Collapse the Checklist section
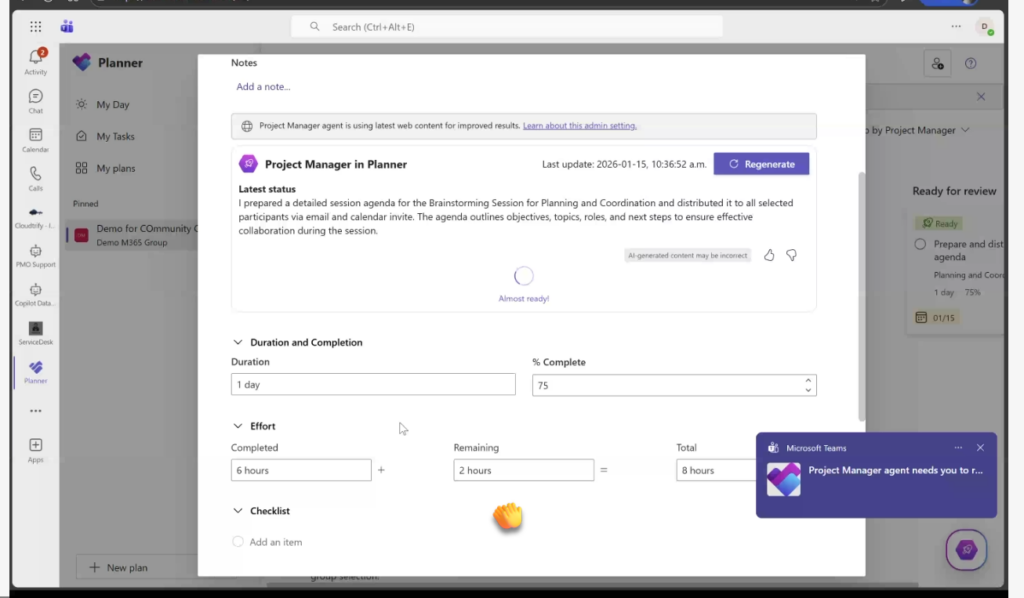The width and height of the screenshot is (1024, 598). pyautogui.click(x=238, y=511)
